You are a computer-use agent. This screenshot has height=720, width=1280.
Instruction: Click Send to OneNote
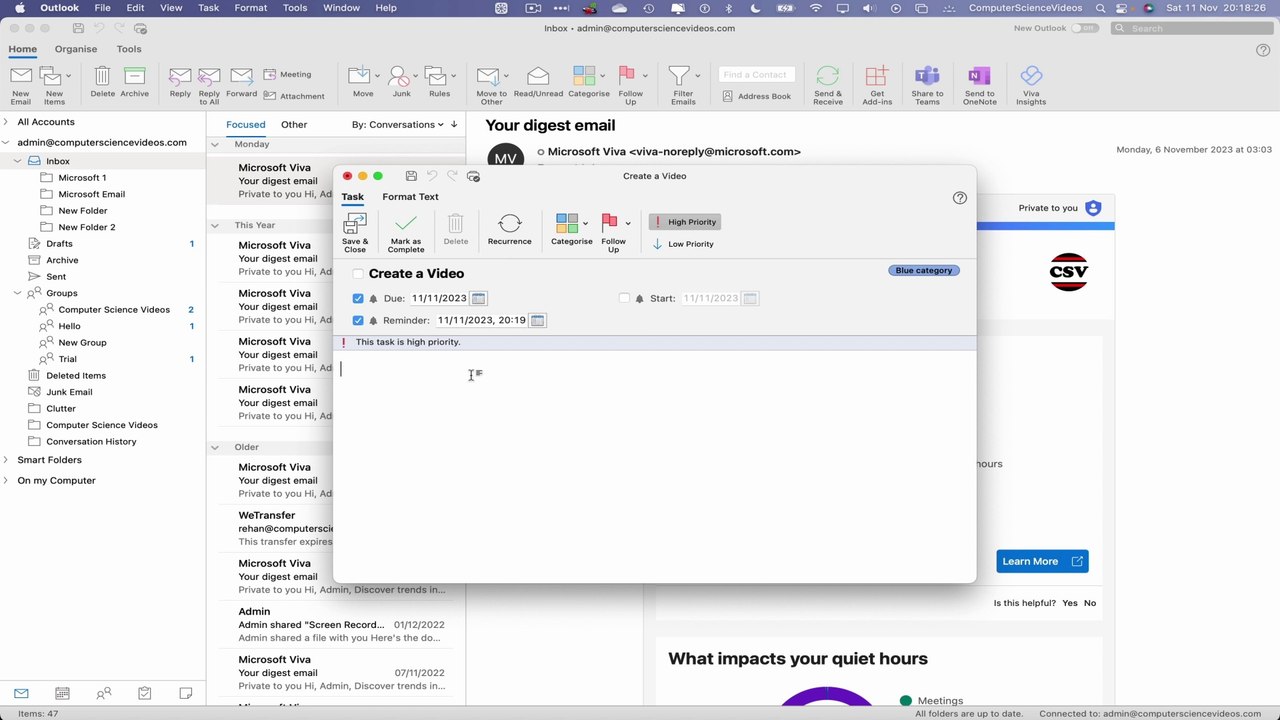(979, 85)
